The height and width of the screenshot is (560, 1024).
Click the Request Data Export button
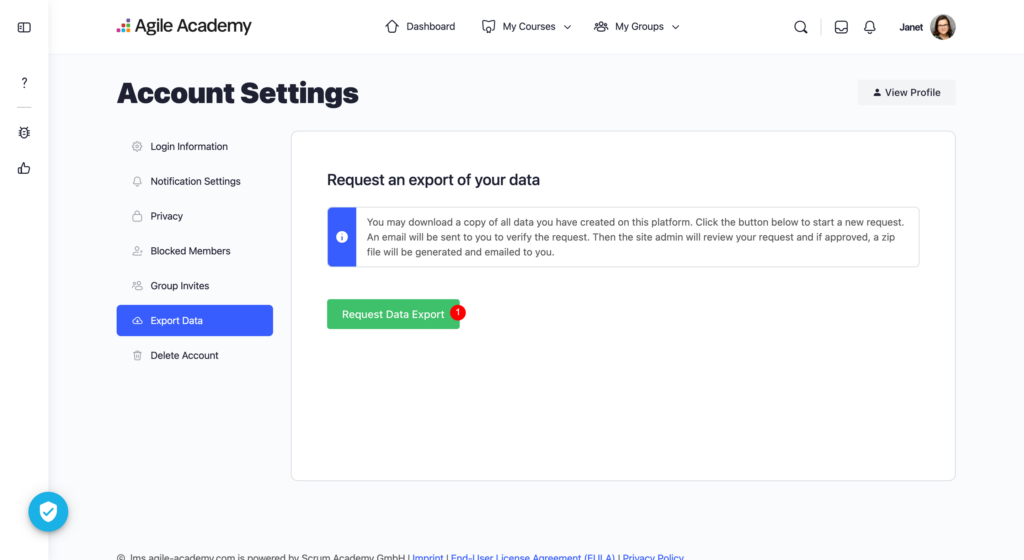pyautogui.click(x=393, y=314)
